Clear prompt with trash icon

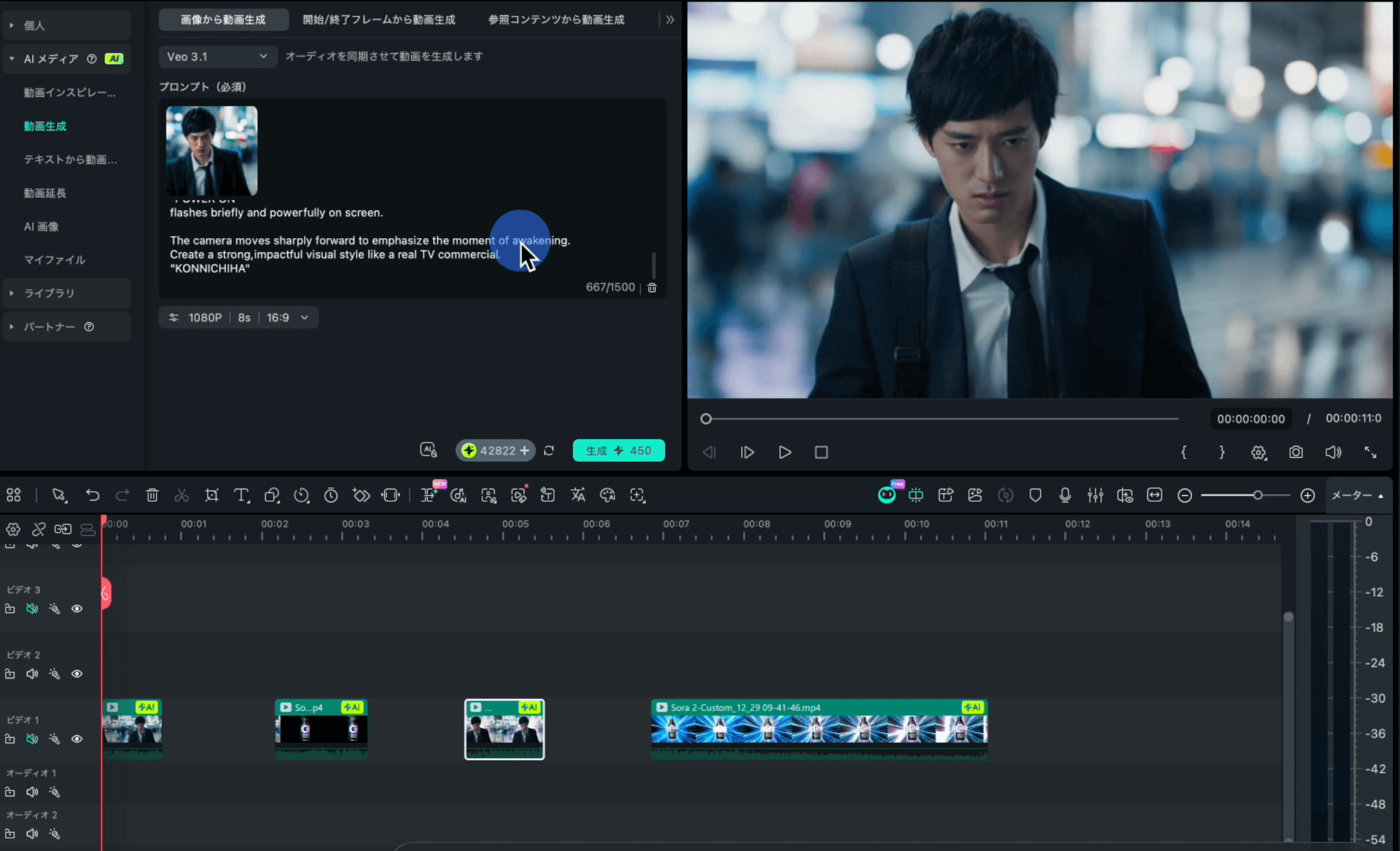click(x=652, y=288)
